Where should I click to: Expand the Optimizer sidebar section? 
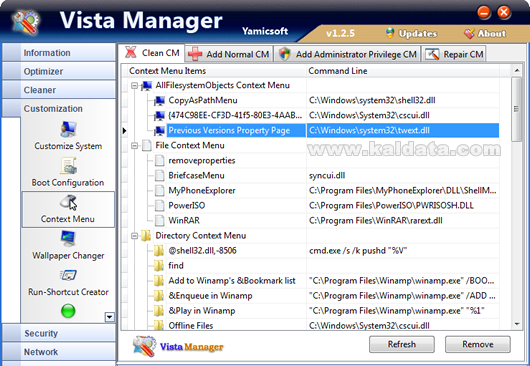(x=59, y=71)
